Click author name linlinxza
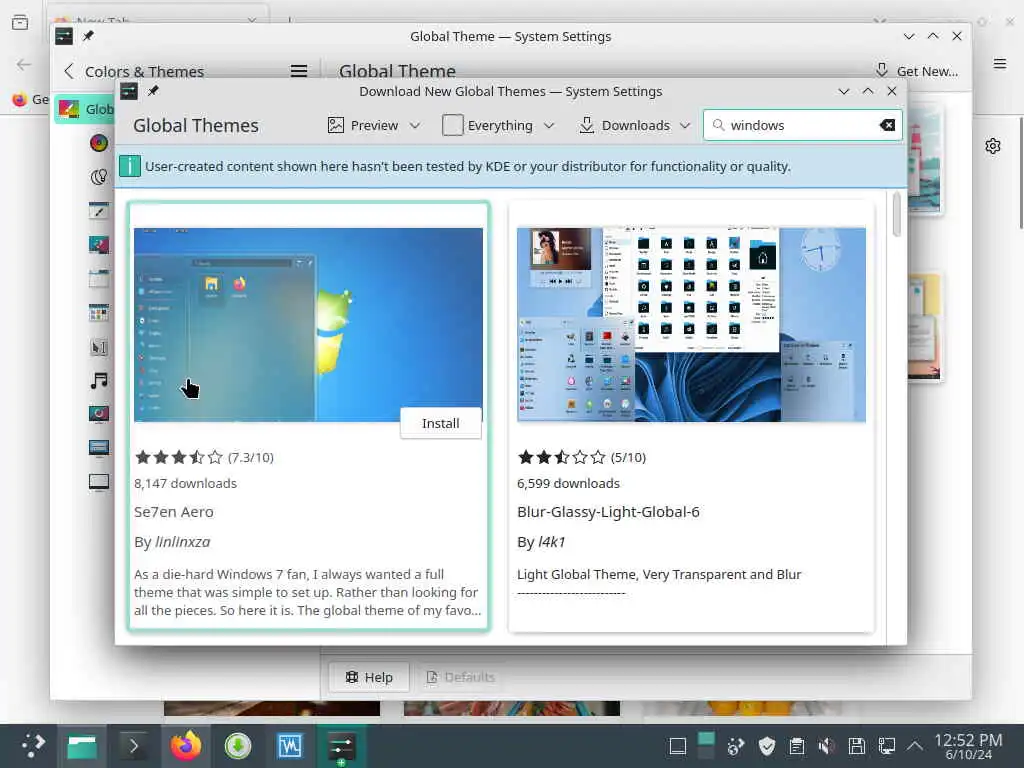This screenshot has height=768, width=1024. click(182, 542)
